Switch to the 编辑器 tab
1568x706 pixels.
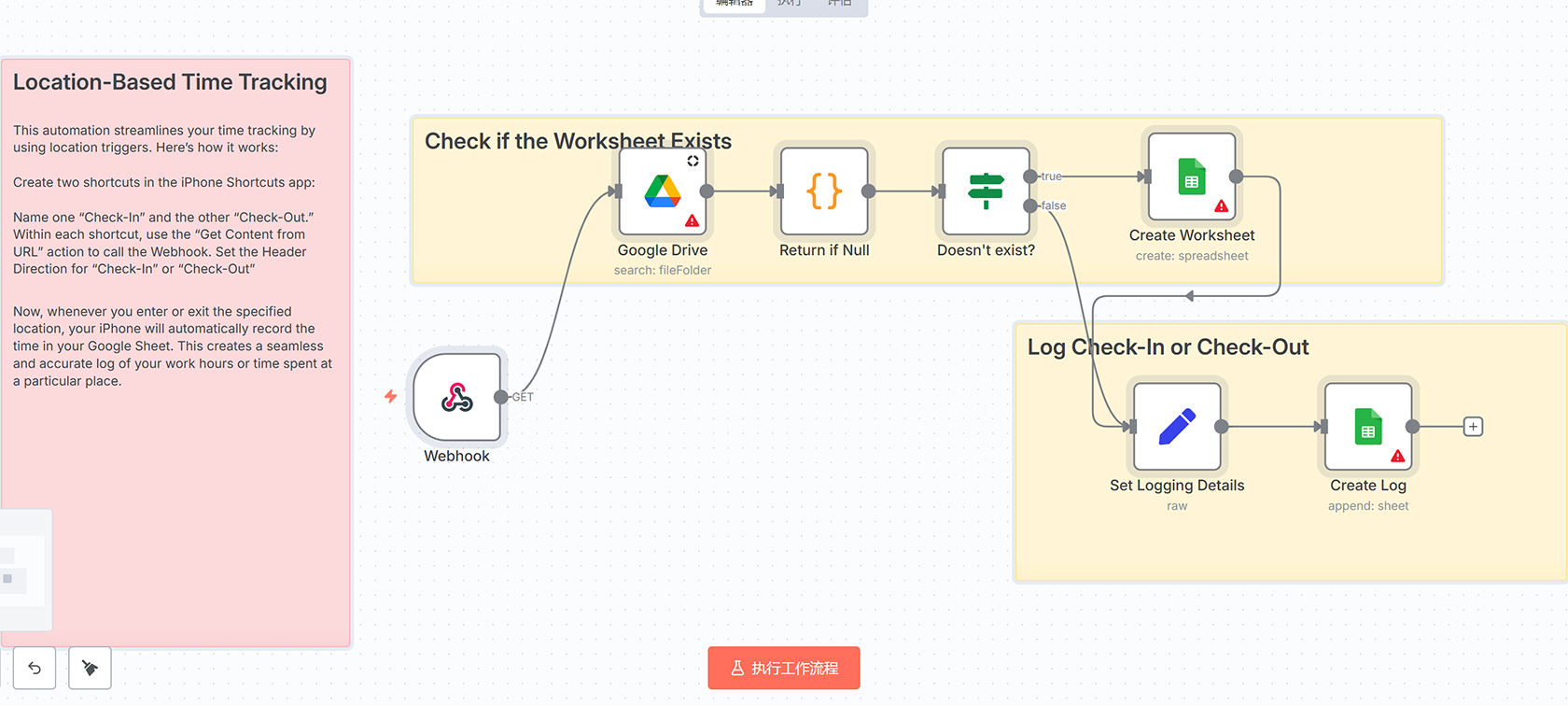tap(735, 4)
